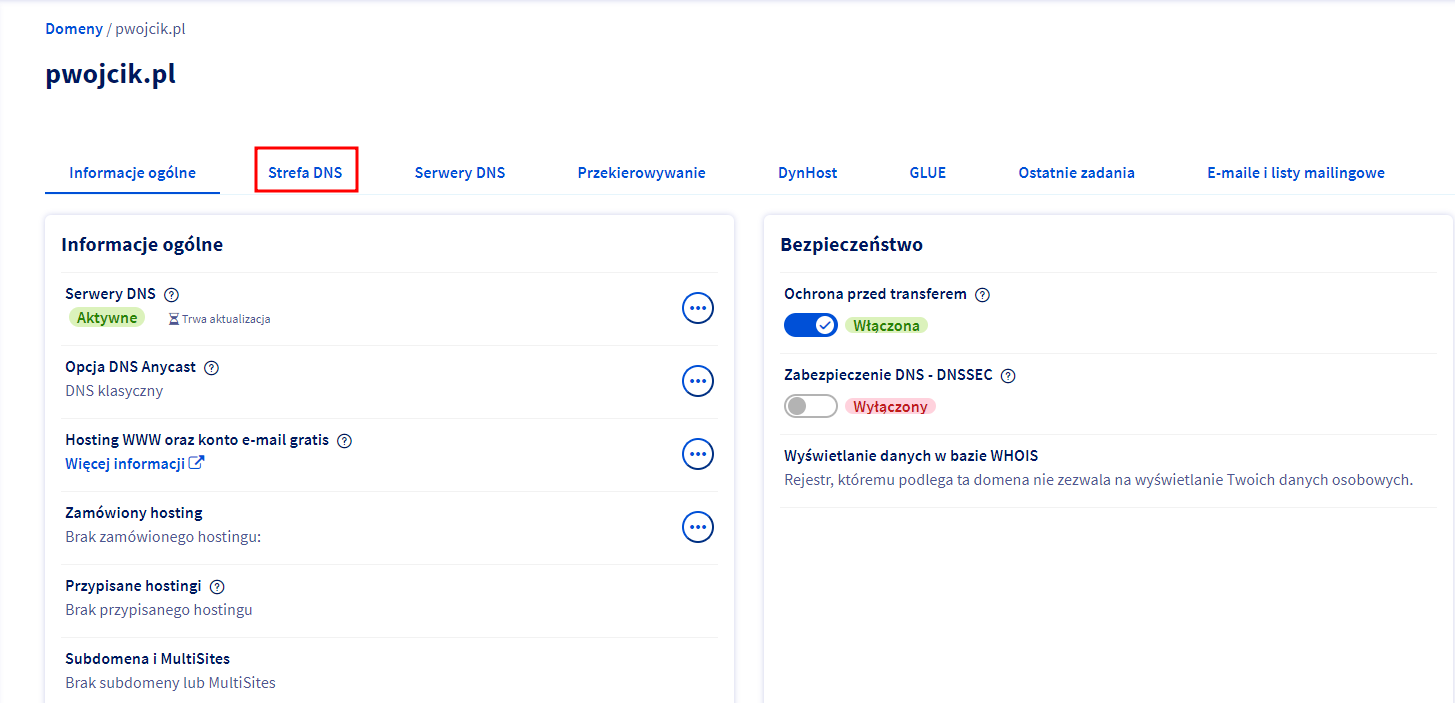Image resolution: width=1455 pixels, height=703 pixels.
Task: Switch to the Strefa DNS tab
Action: tap(305, 172)
